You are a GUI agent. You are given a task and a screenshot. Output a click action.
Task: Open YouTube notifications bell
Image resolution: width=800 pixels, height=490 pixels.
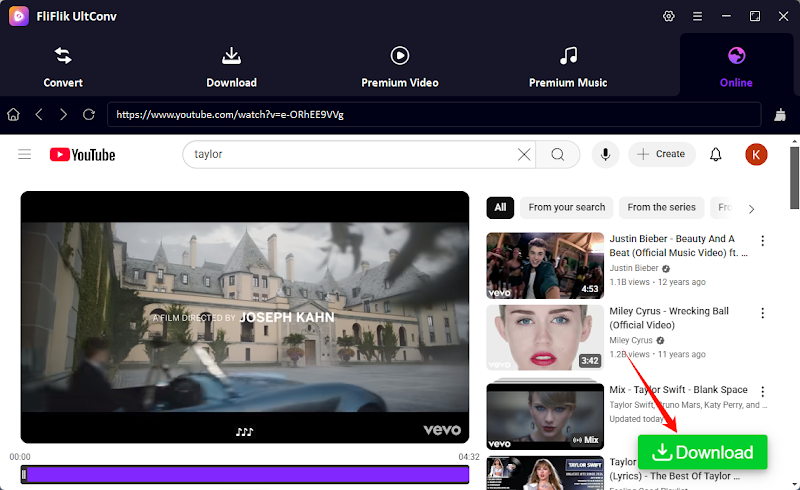(716, 154)
